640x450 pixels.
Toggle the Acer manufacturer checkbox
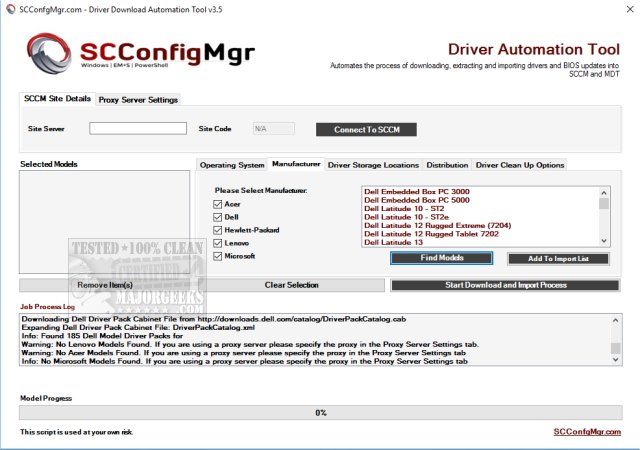point(218,204)
